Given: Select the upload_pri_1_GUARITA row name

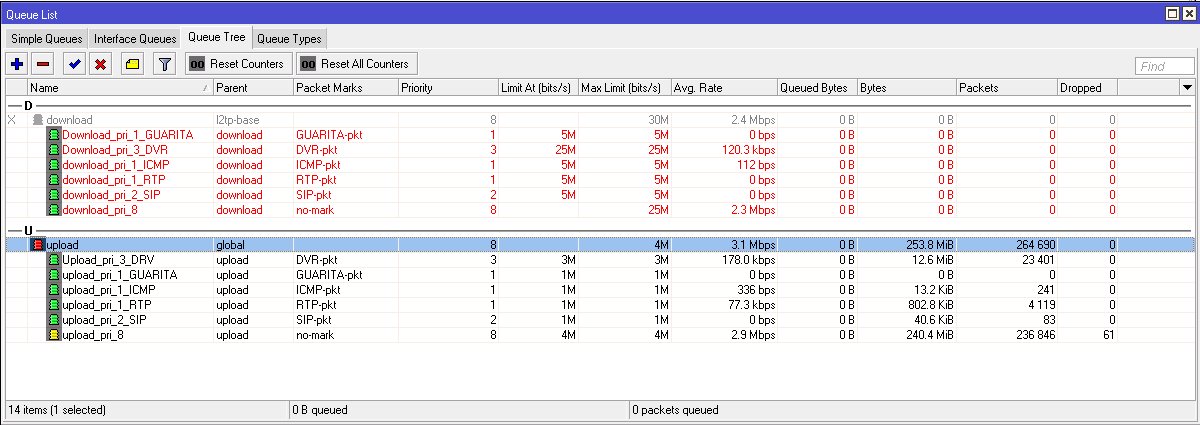Looking at the screenshot, I should click(x=119, y=275).
